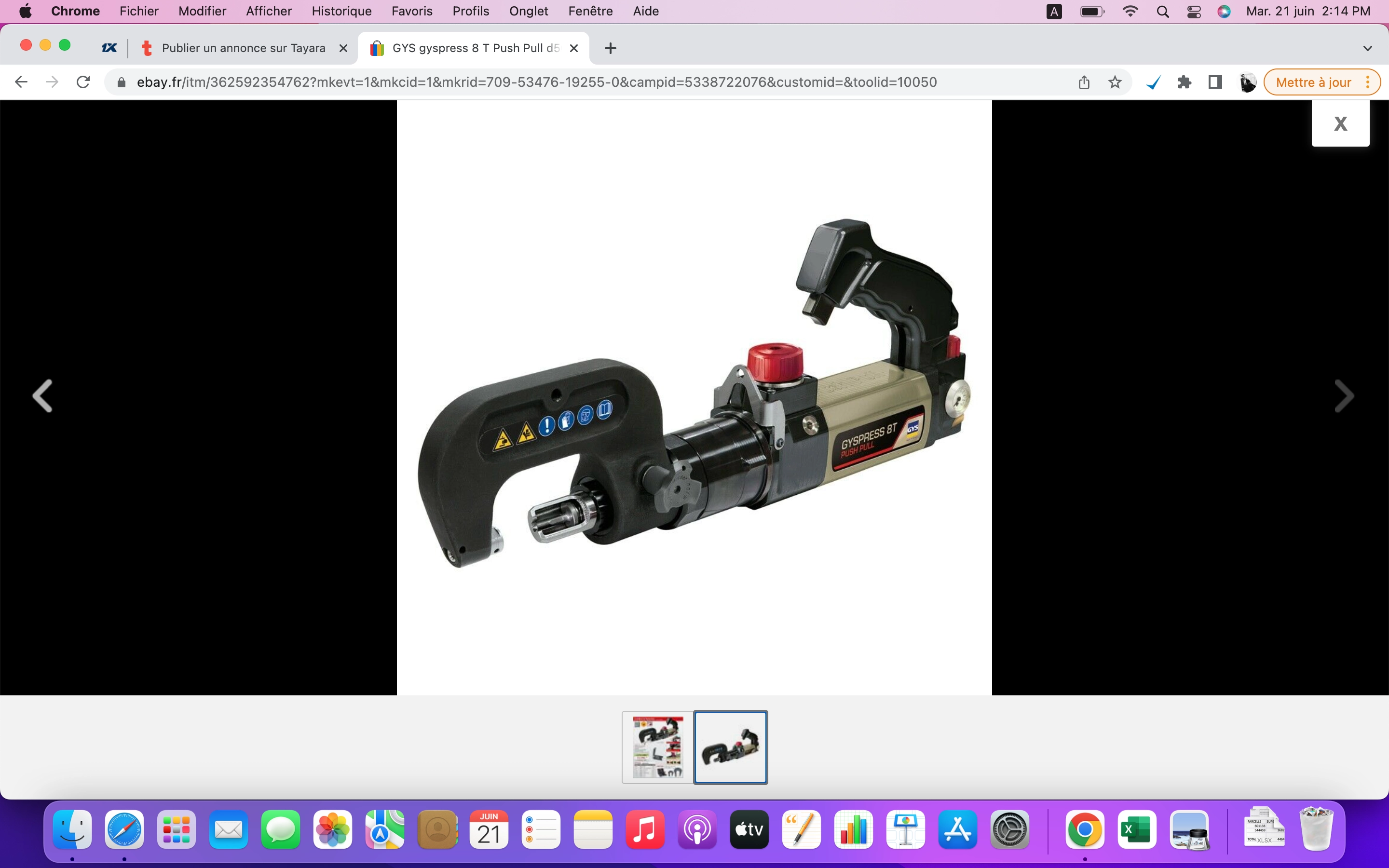The height and width of the screenshot is (868, 1389).
Task: View site info via the lock icon
Action: click(121, 82)
